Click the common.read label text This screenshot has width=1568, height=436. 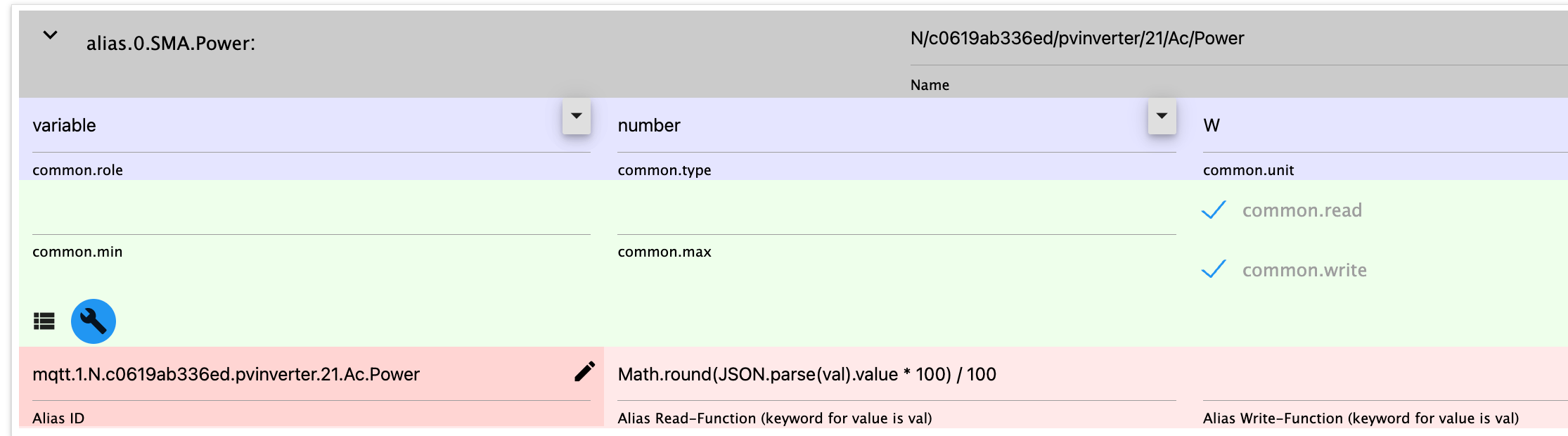point(1302,210)
